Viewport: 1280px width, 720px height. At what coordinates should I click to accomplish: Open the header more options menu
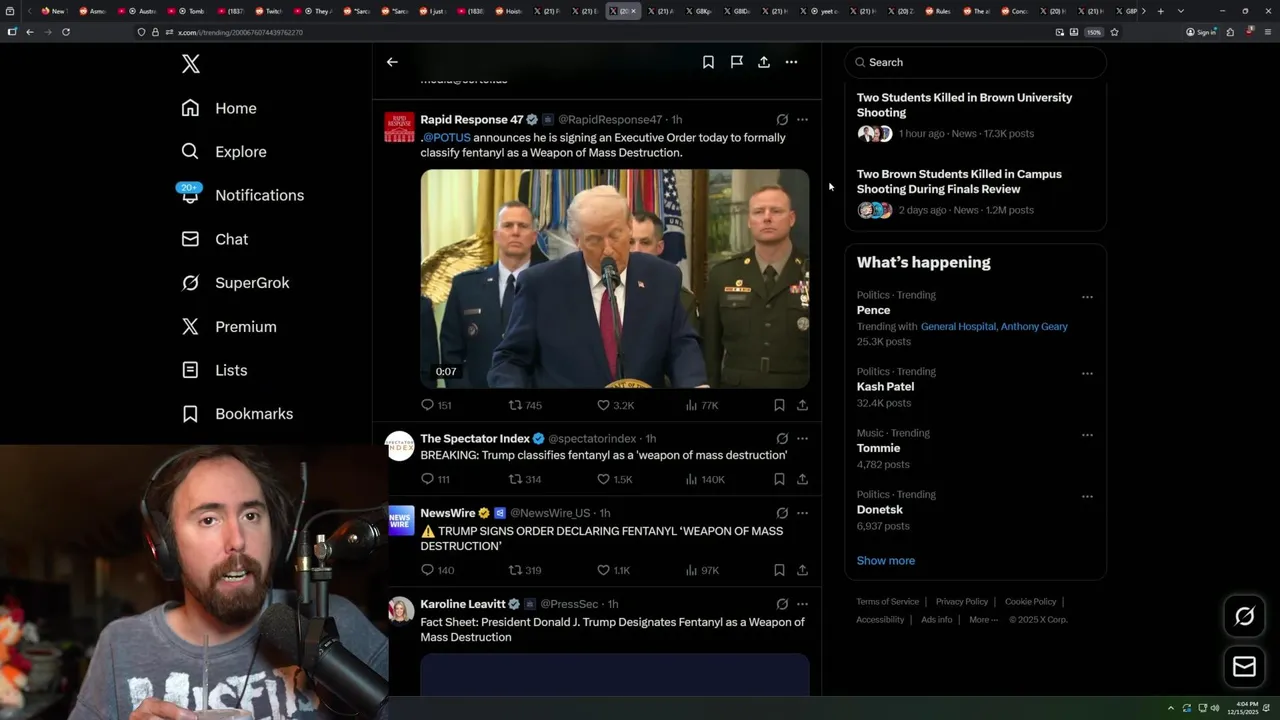[x=791, y=62]
